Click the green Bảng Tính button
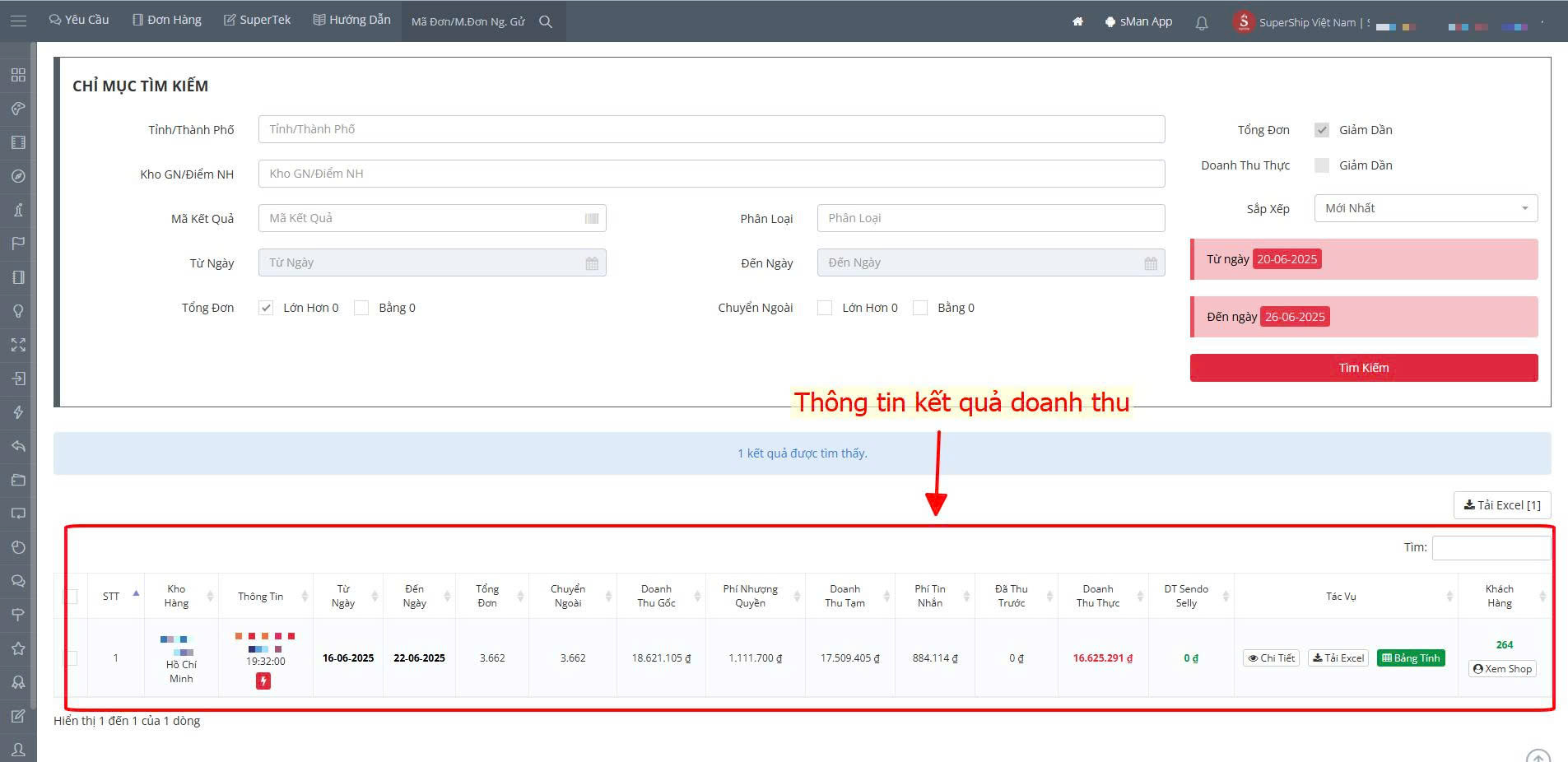Image resolution: width=1568 pixels, height=762 pixels. [x=1411, y=658]
